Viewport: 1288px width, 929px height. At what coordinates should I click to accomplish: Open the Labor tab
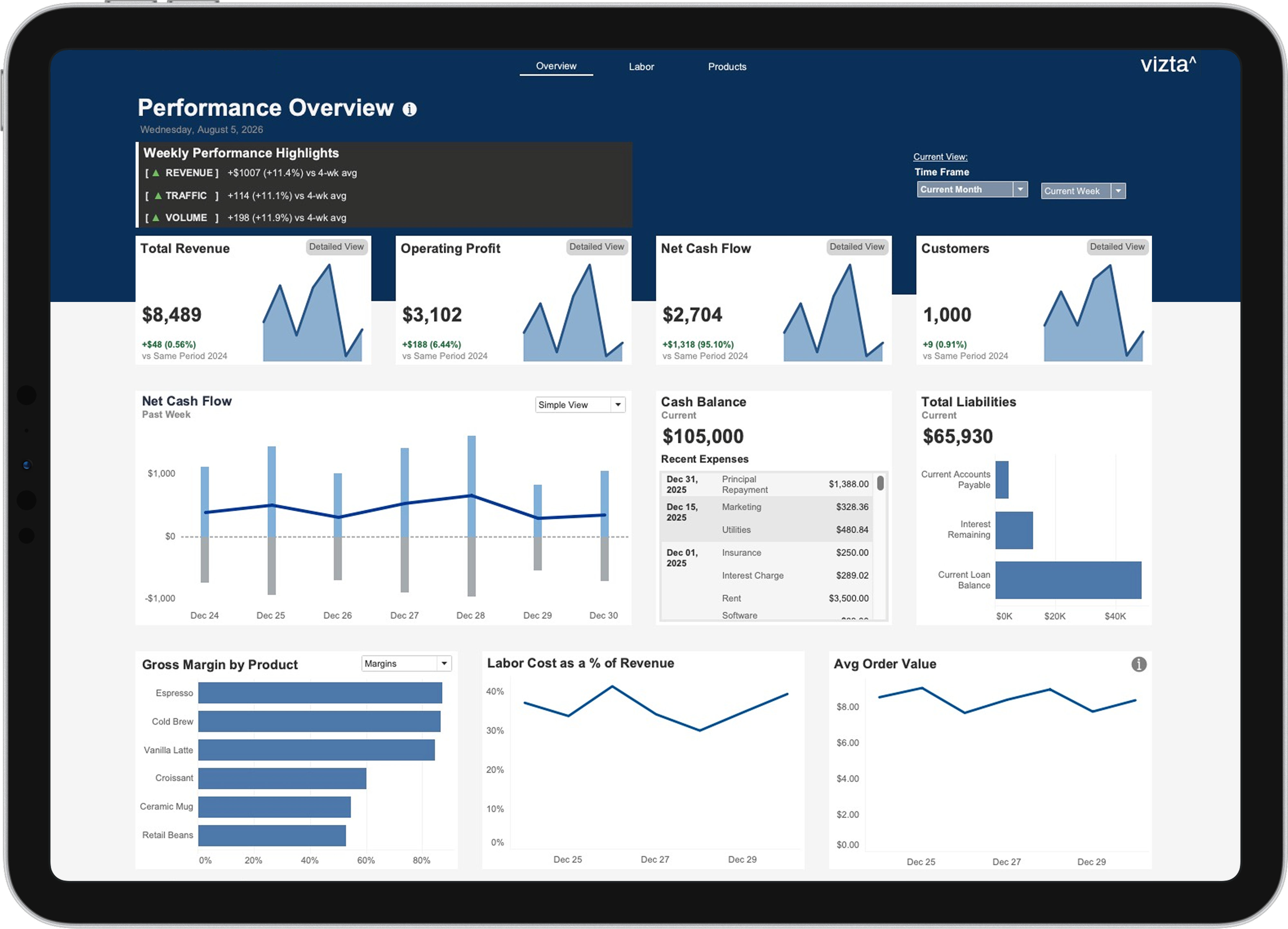[x=641, y=67]
